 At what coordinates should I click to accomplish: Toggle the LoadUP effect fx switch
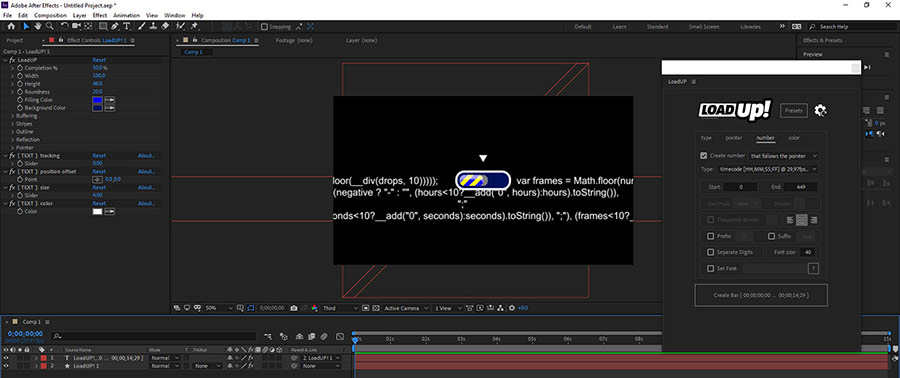click(x=12, y=60)
